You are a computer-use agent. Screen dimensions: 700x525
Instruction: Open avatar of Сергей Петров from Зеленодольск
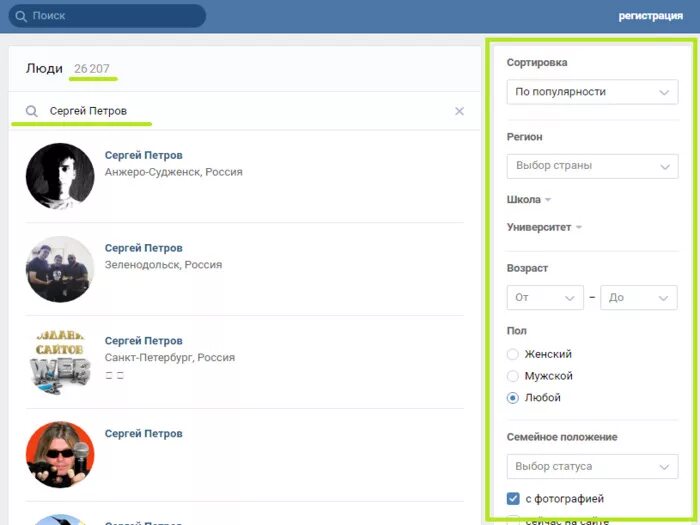coord(60,269)
